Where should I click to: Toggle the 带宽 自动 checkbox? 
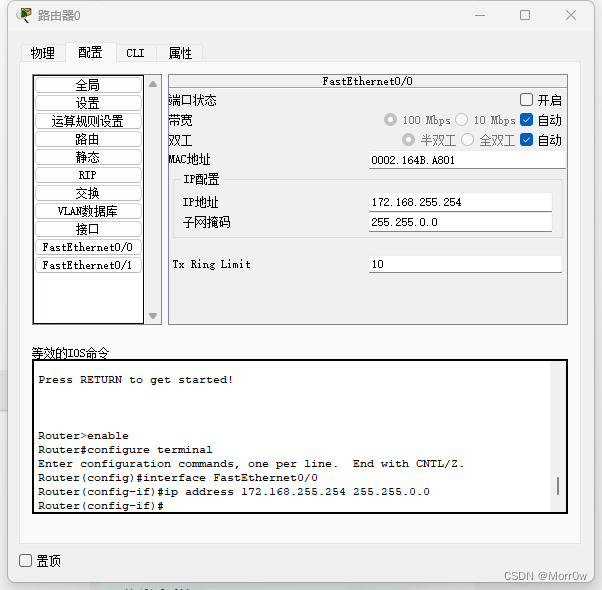point(526,120)
